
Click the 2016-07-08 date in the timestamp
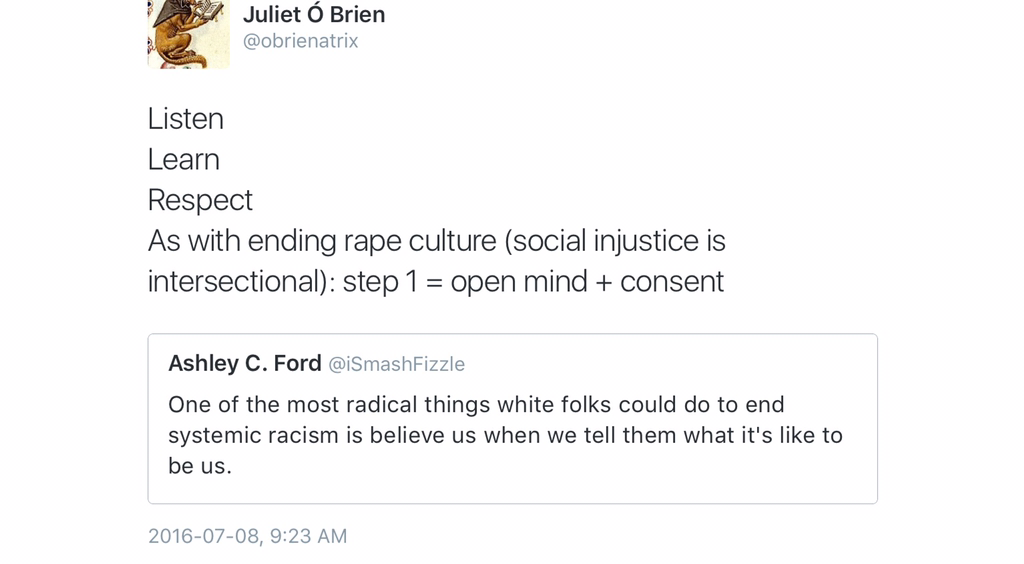pyautogui.click(x=204, y=536)
